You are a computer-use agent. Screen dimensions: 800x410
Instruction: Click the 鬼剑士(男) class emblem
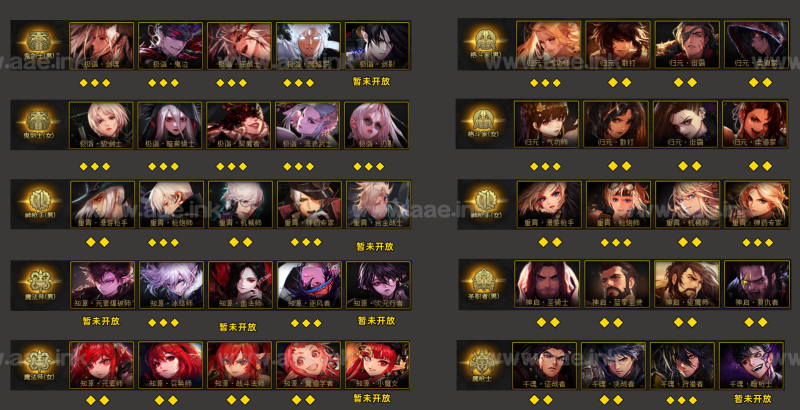[x=38, y=42]
